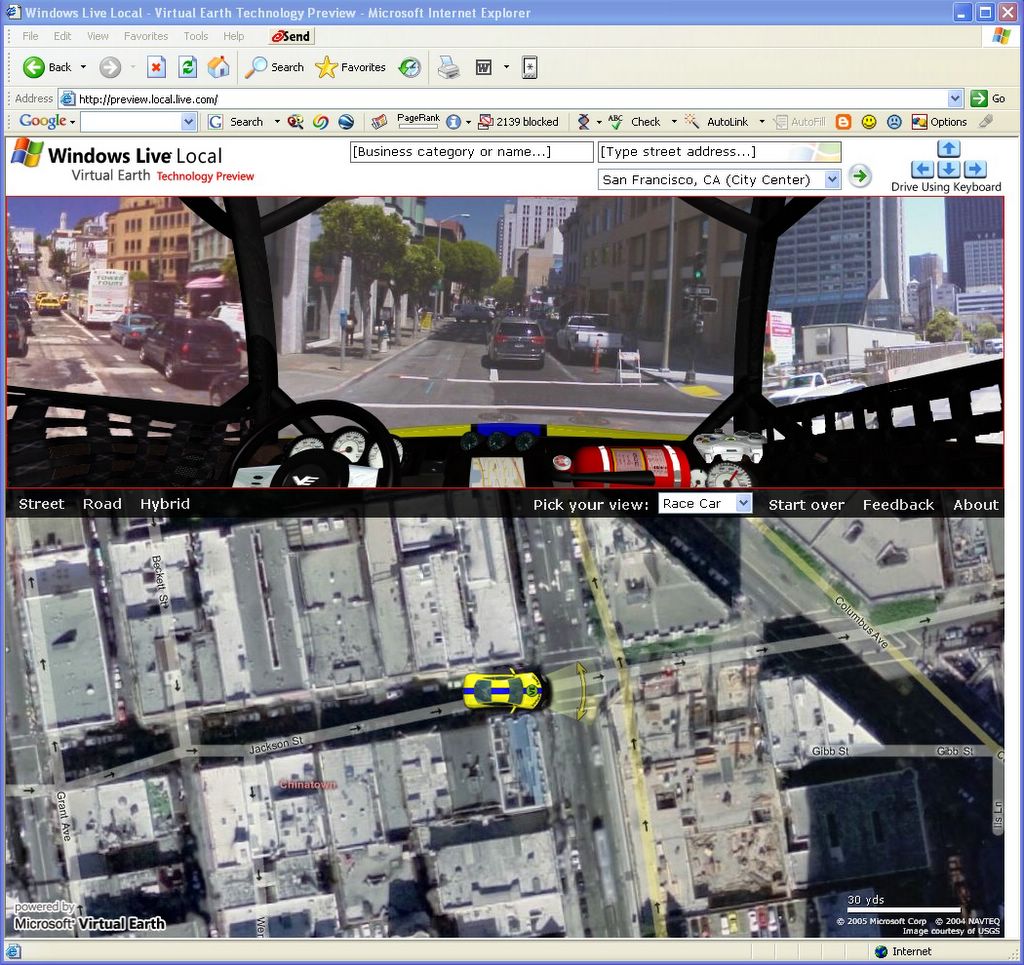This screenshot has height=965, width=1024.
Task: Click the Google toolbar search box
Action: tap(131, 121)
